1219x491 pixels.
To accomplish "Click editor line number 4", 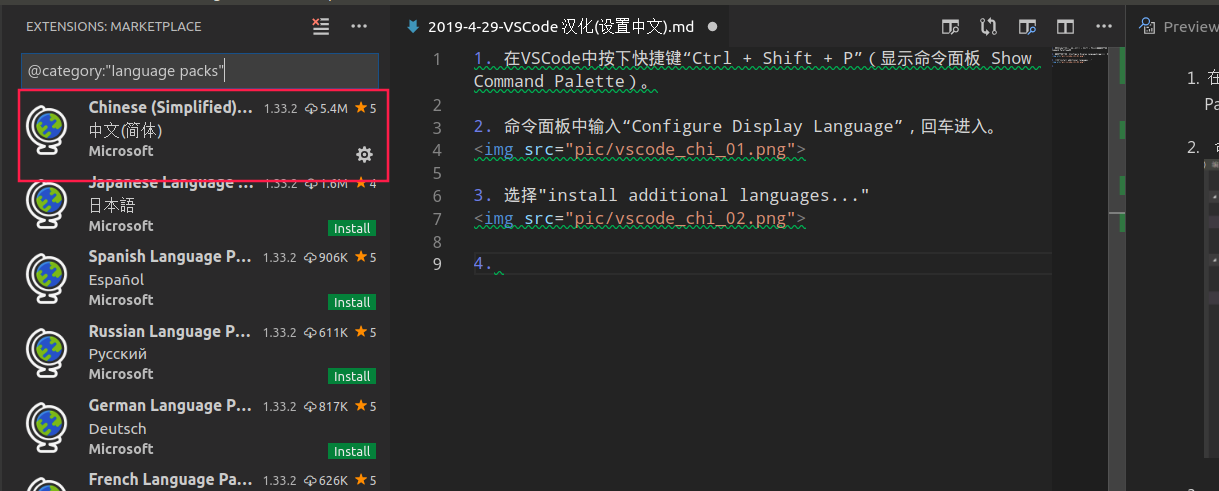I will [436, 150].
